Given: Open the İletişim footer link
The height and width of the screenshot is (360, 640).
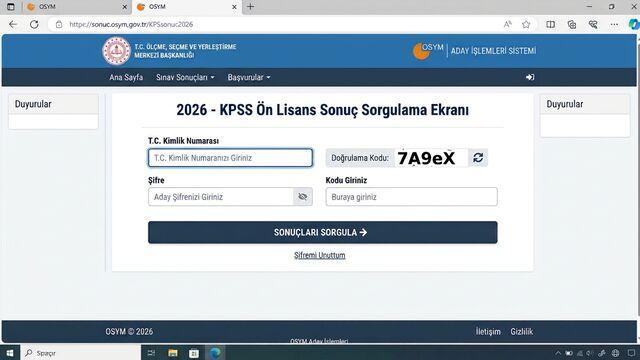Looking at the screenshot, I should [x=488, y=331].
